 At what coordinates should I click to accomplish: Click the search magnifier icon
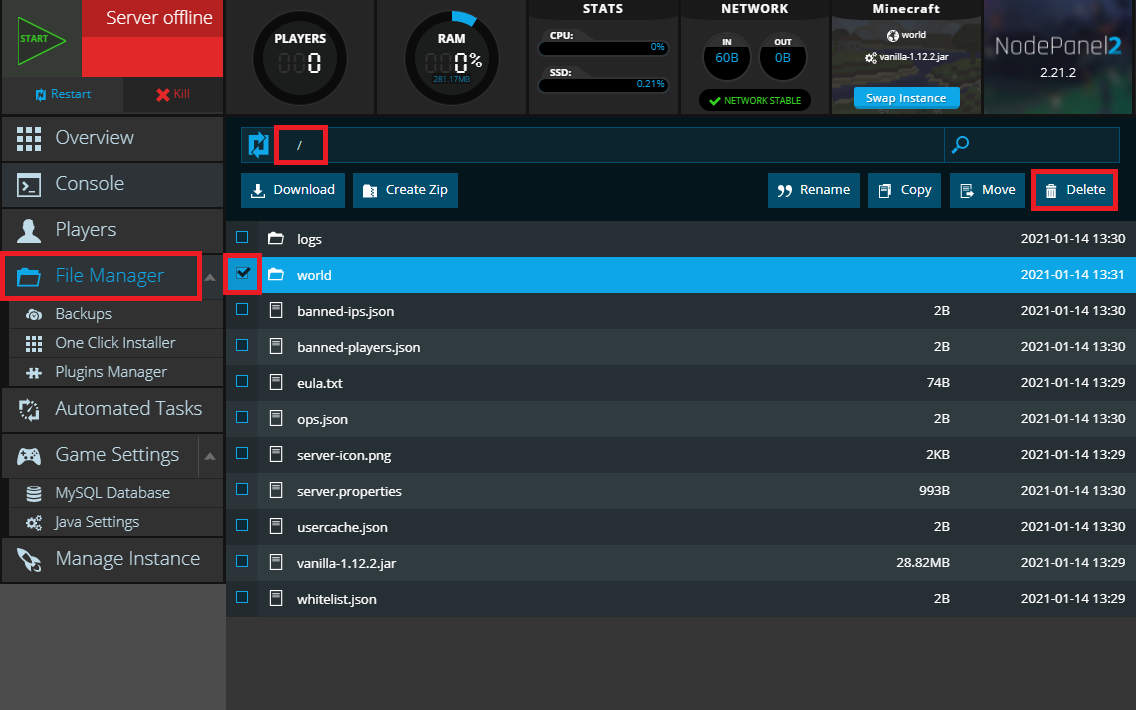[x=960, y=145]
